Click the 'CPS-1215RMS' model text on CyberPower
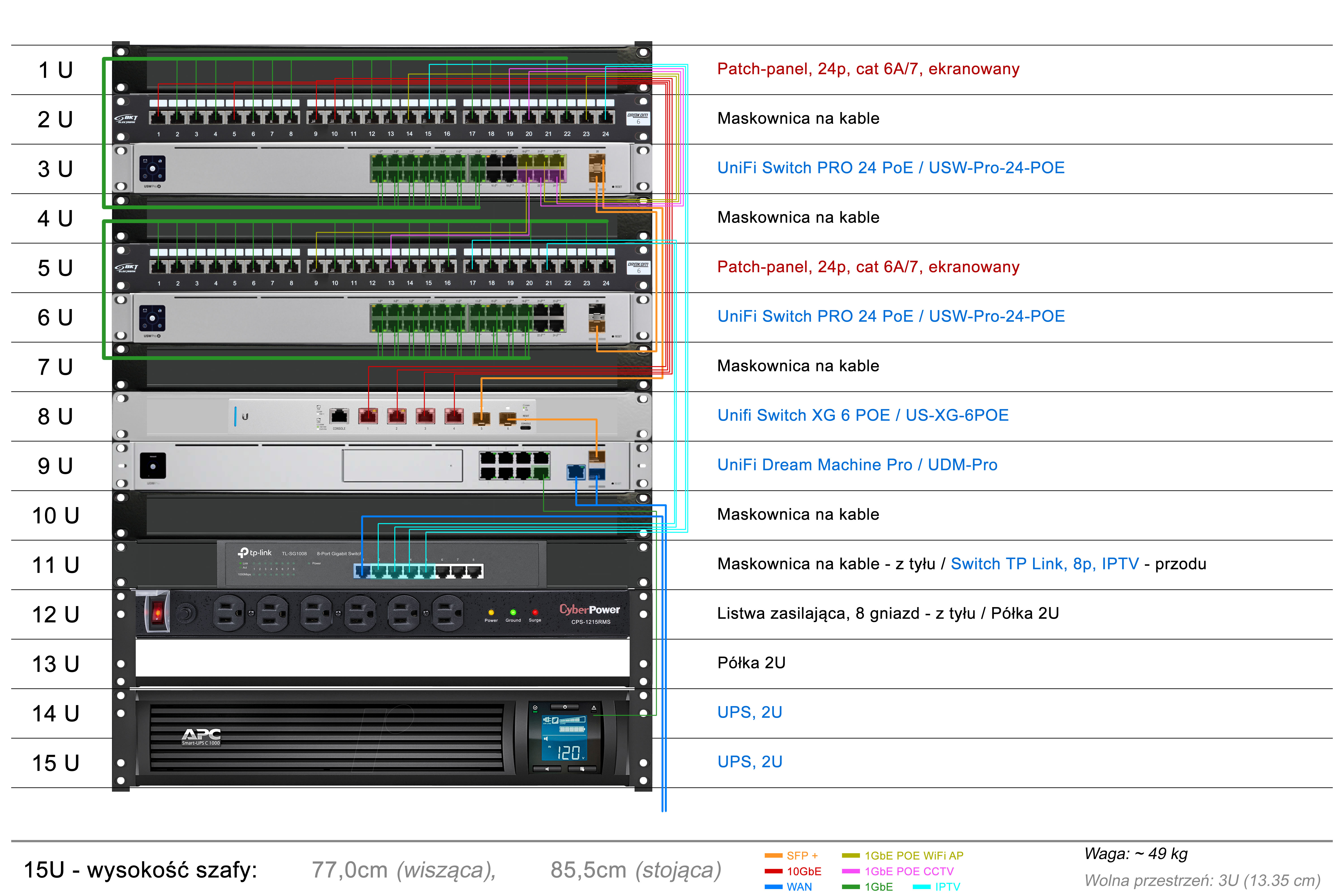This screenshot has height=896, width=1344. coord(591,622)
